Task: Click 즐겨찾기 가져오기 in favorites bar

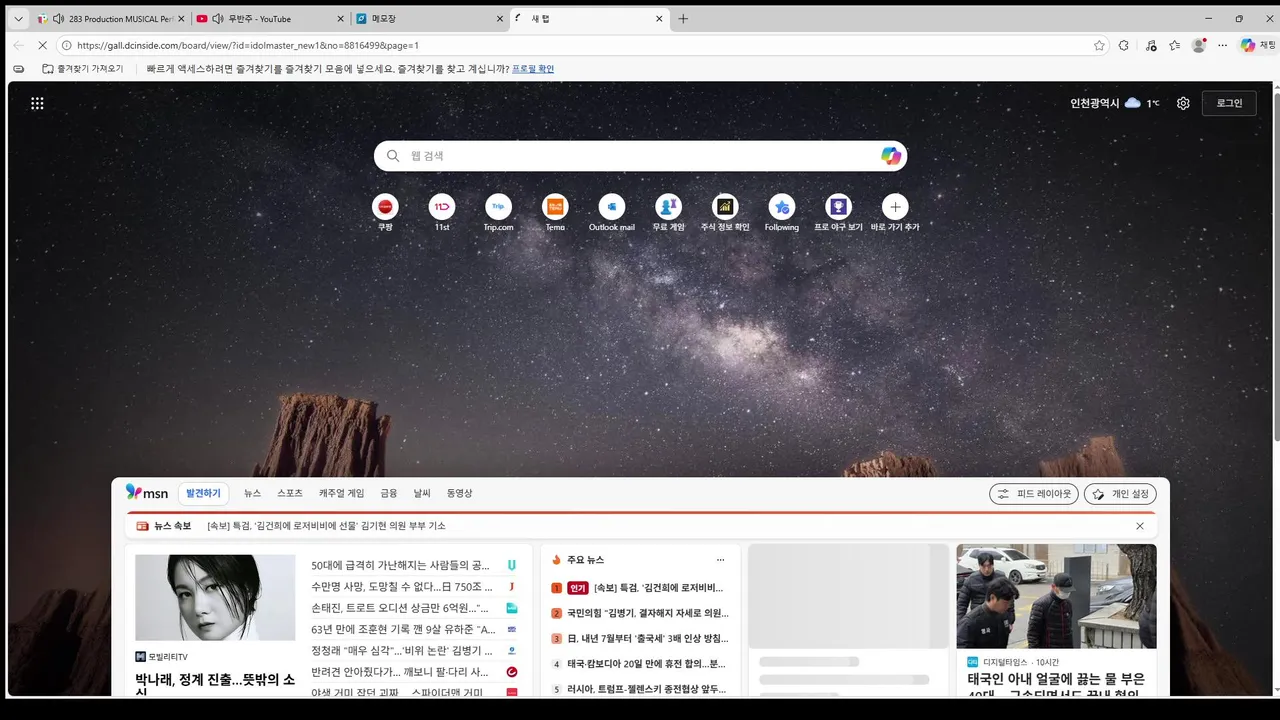Action: [x=83, y=69]
